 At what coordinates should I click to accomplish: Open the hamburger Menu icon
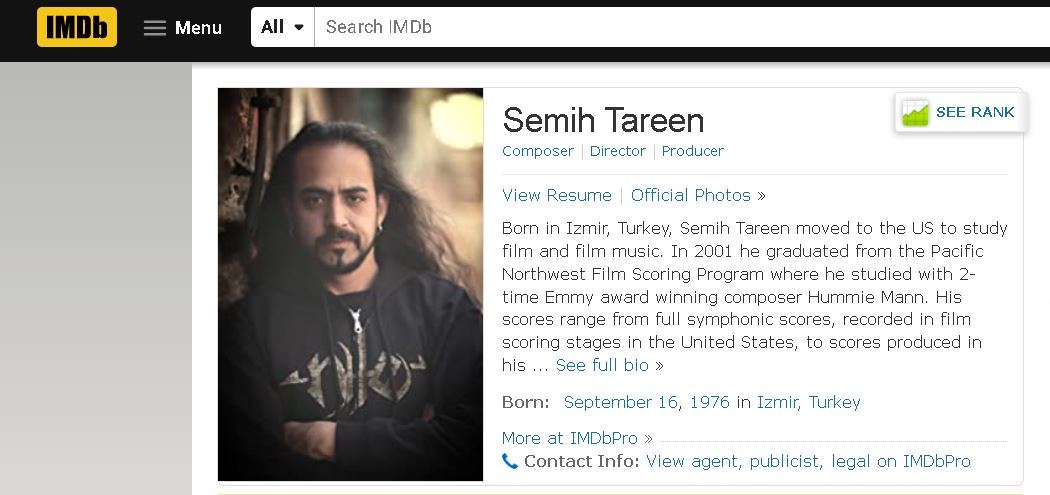tap(155, 28)
